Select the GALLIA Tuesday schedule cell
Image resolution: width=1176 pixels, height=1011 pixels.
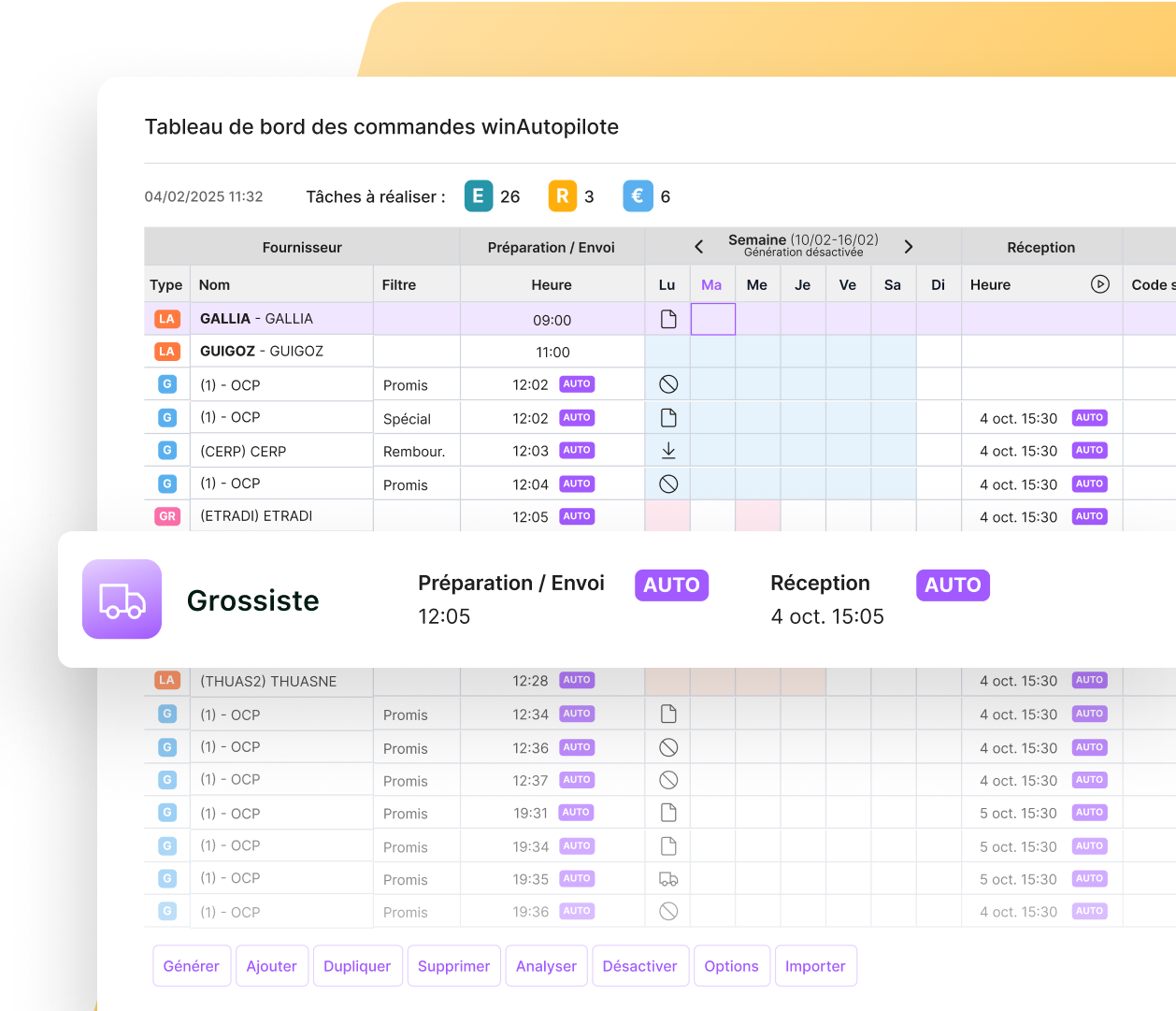point(712,319)
